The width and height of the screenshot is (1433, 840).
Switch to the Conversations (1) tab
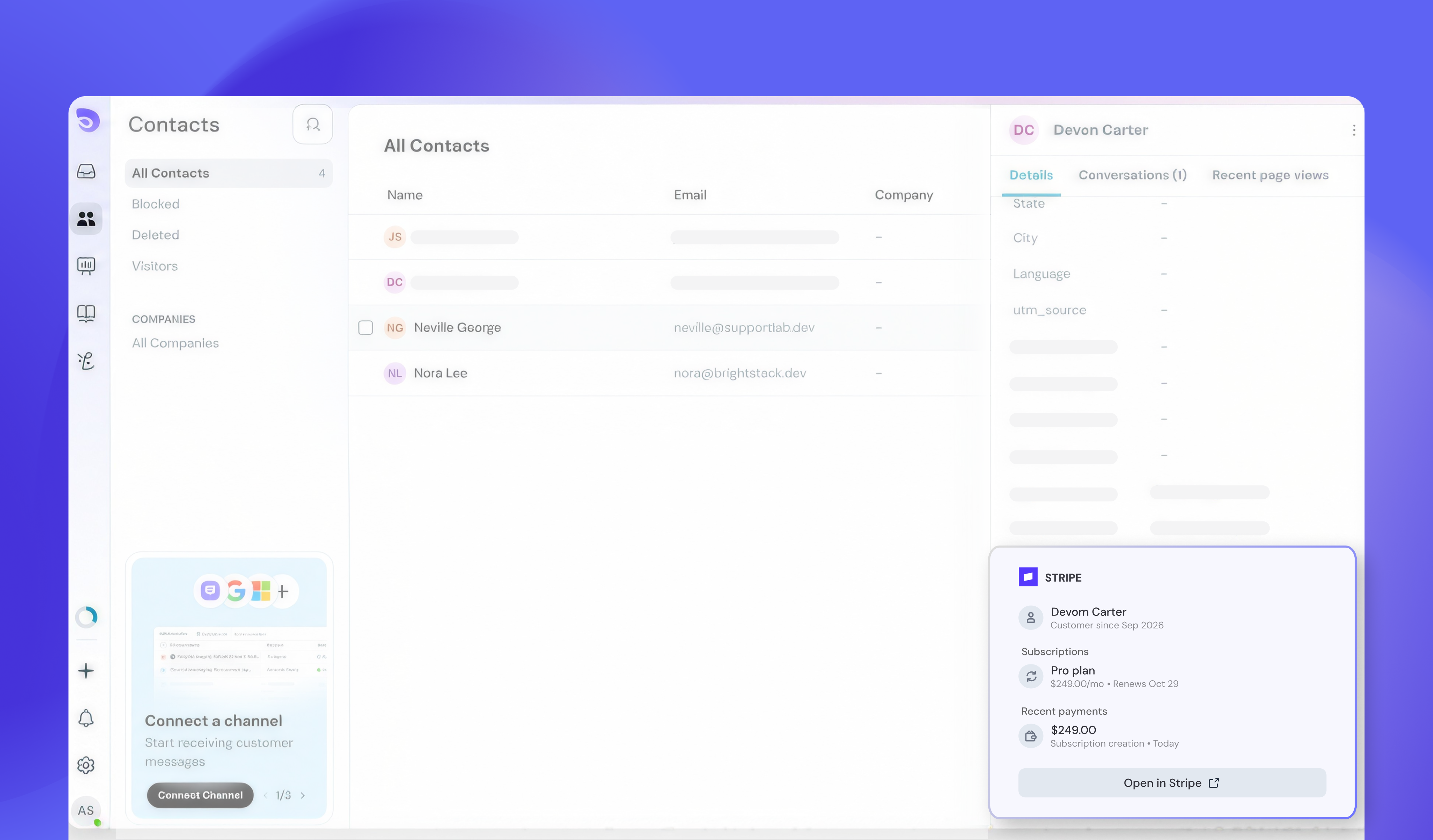click(1132, 175)
